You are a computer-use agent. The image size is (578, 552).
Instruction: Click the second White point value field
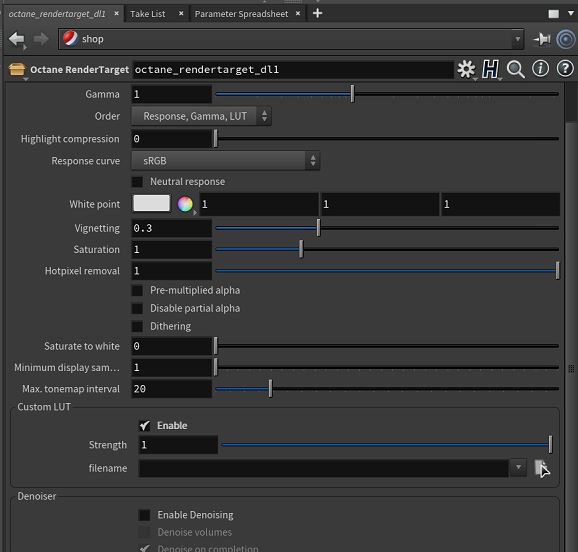click(380, 204)
